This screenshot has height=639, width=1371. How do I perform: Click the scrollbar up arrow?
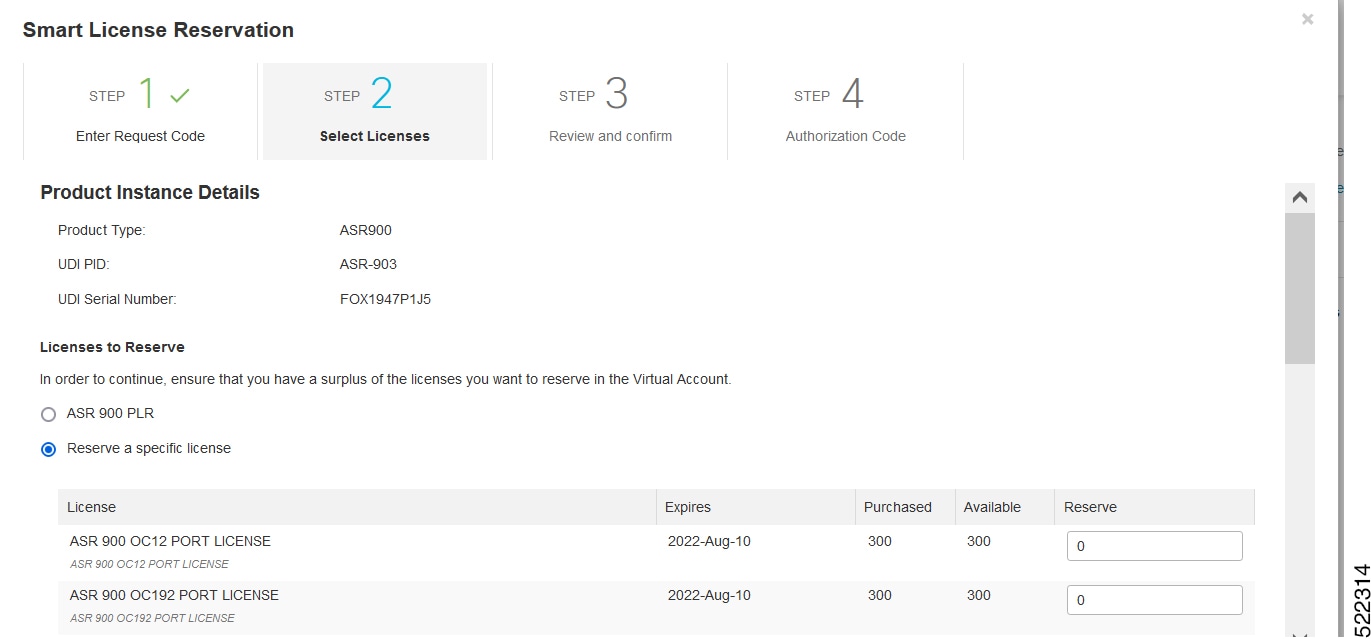[1300, 197]
